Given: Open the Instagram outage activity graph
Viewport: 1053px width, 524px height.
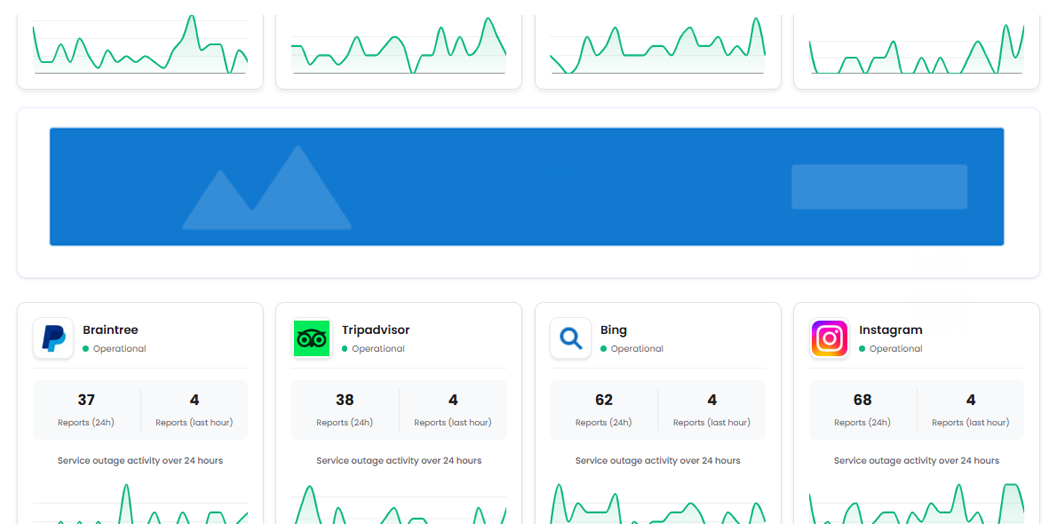Looking at the screenshot, I should coord(916,503).
